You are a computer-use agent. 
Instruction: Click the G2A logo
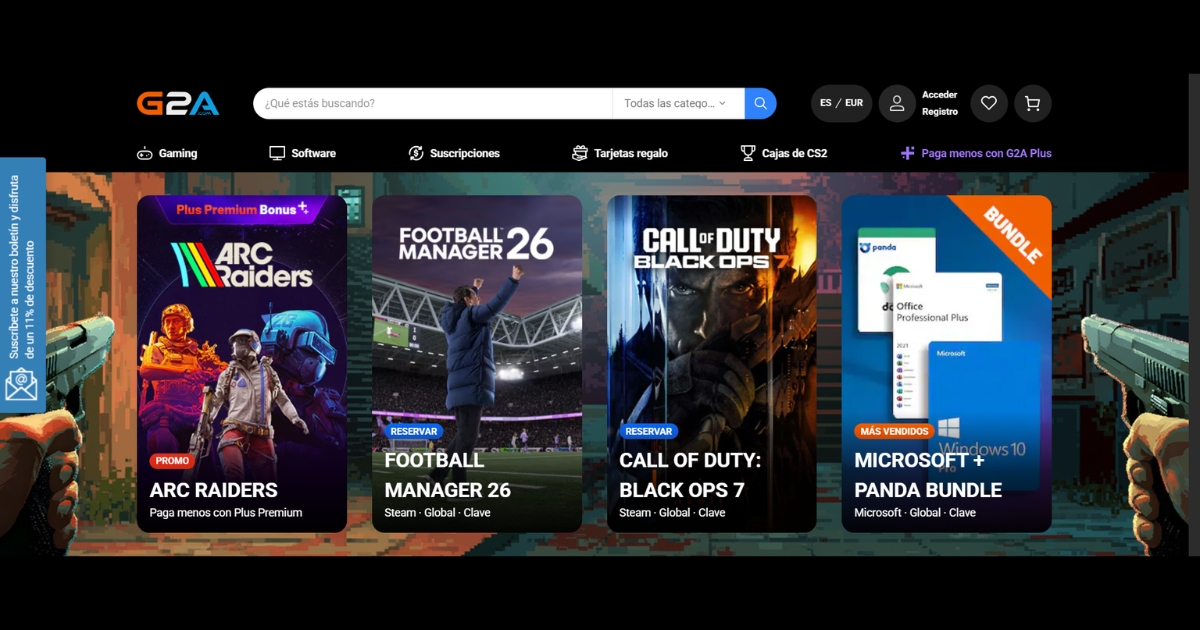coord(177,103)
